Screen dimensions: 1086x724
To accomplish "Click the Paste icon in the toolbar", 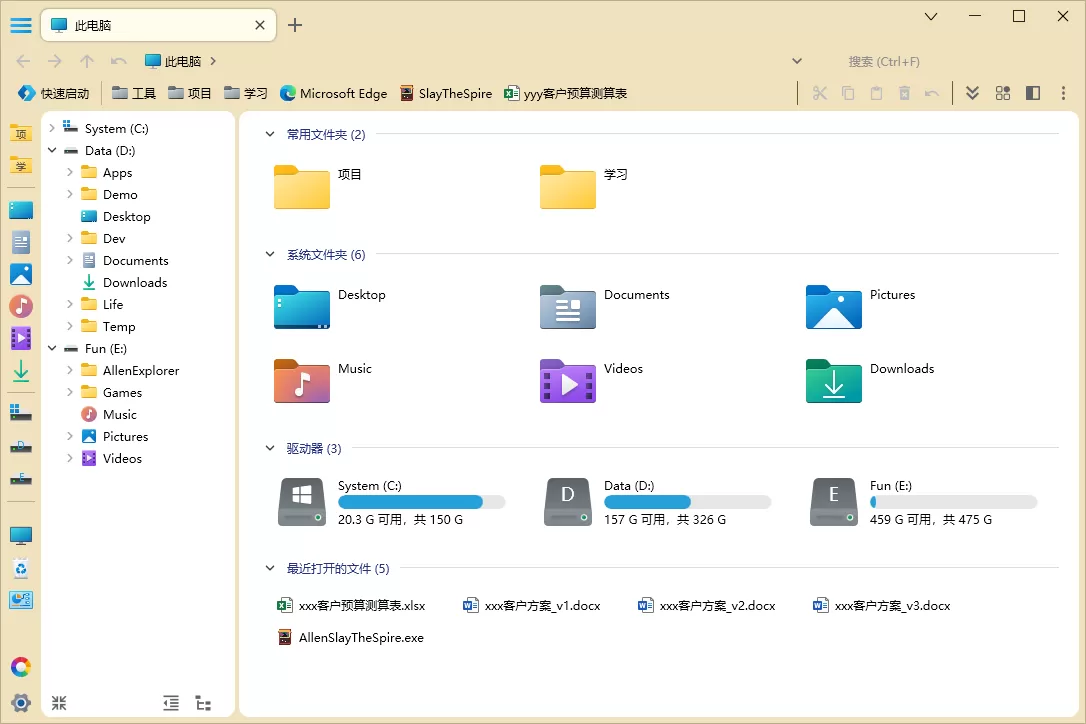I will (x=876, y=93).
